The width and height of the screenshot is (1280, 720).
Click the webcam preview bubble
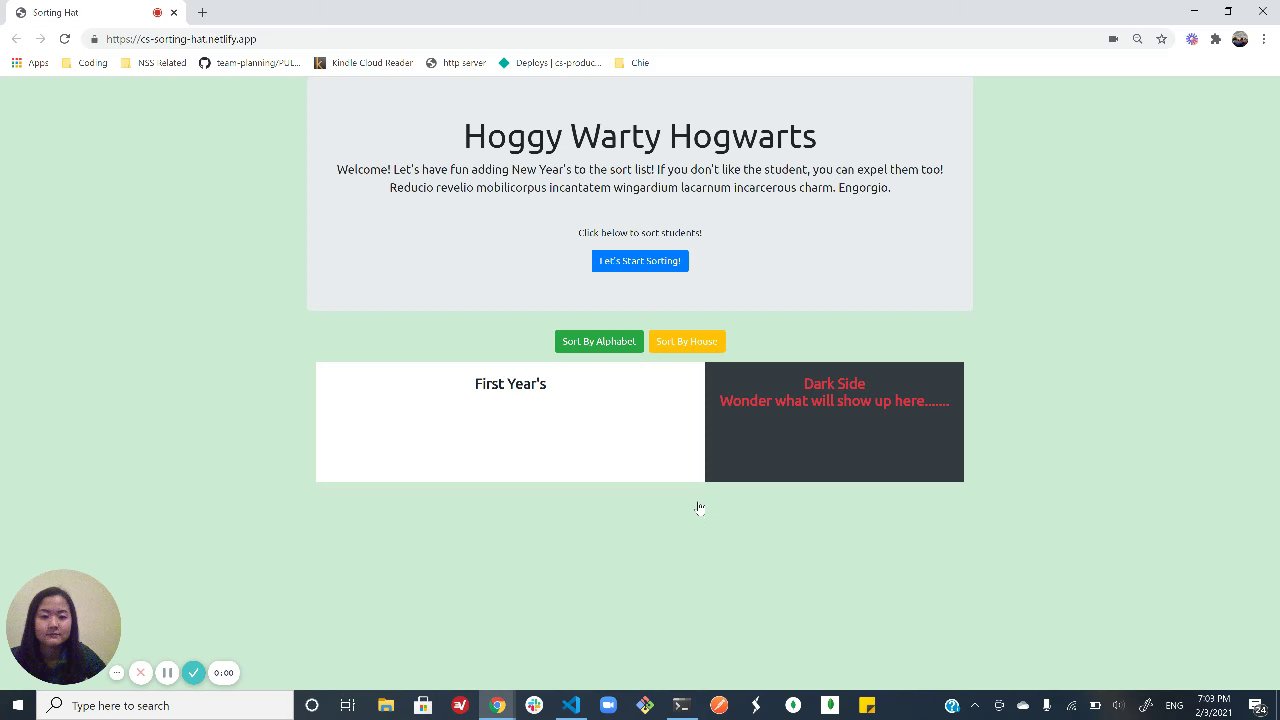click(63, 627)
